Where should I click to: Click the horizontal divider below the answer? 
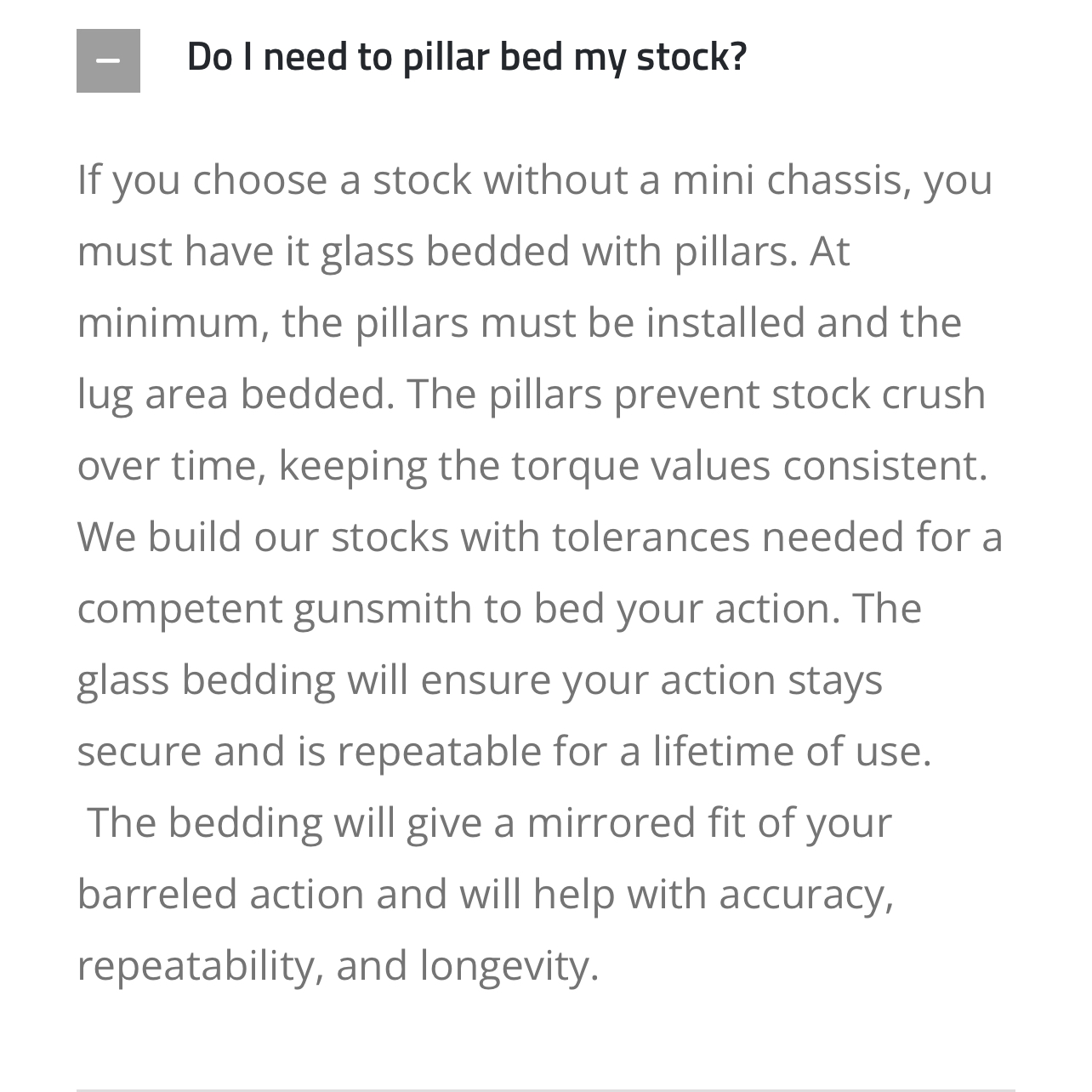pos(546,1089)
